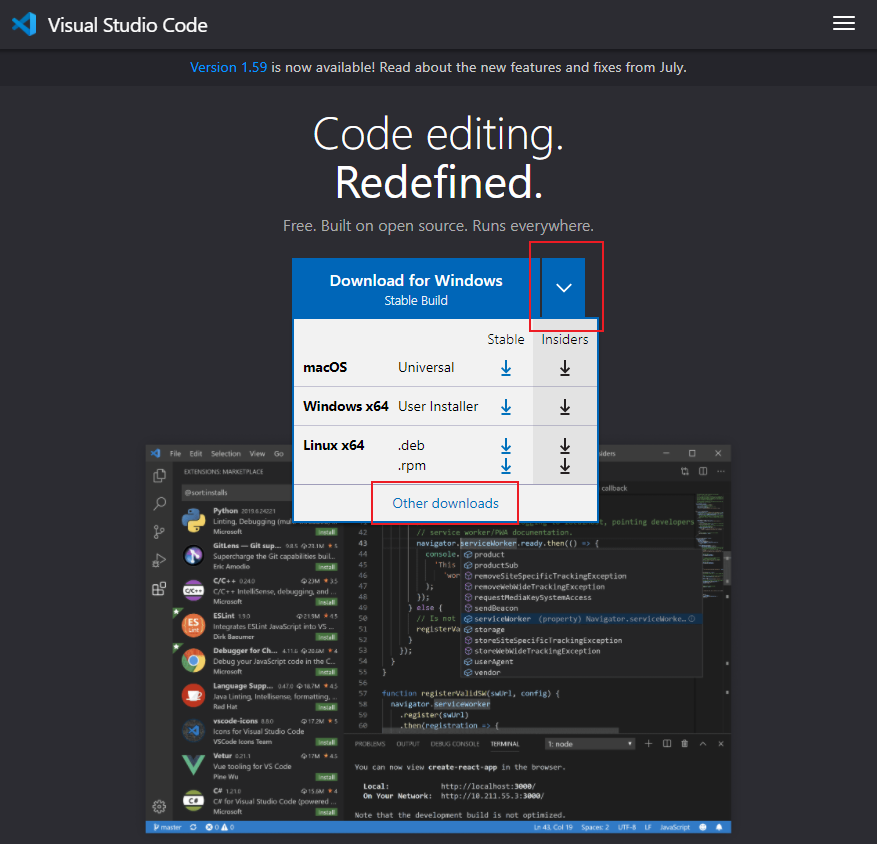Download Linux x64 .deb Insiders package
This screenshot has height=844, width=877.
pos(565,446)
